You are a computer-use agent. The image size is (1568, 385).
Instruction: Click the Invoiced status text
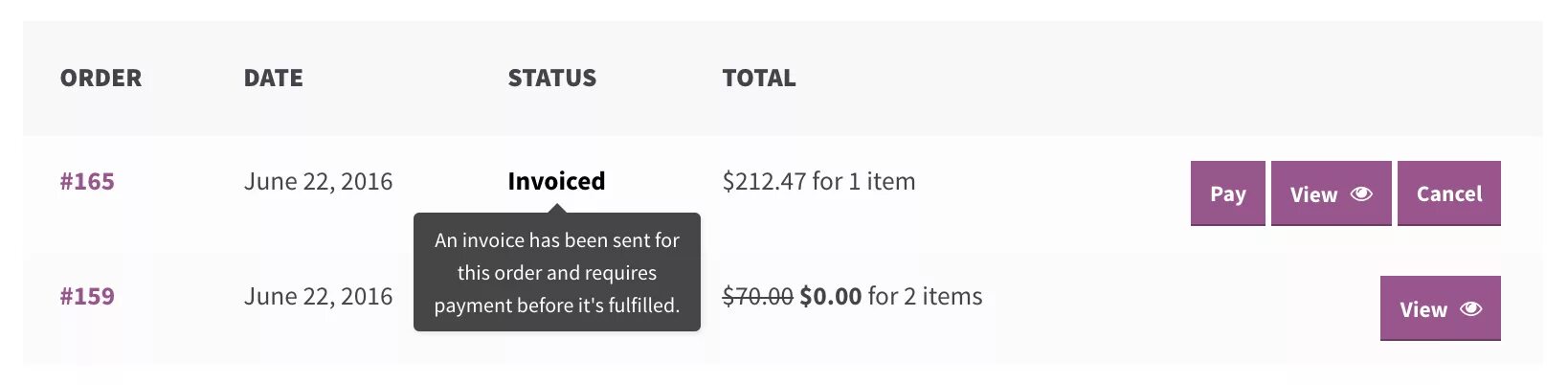(x=556, y=181)
